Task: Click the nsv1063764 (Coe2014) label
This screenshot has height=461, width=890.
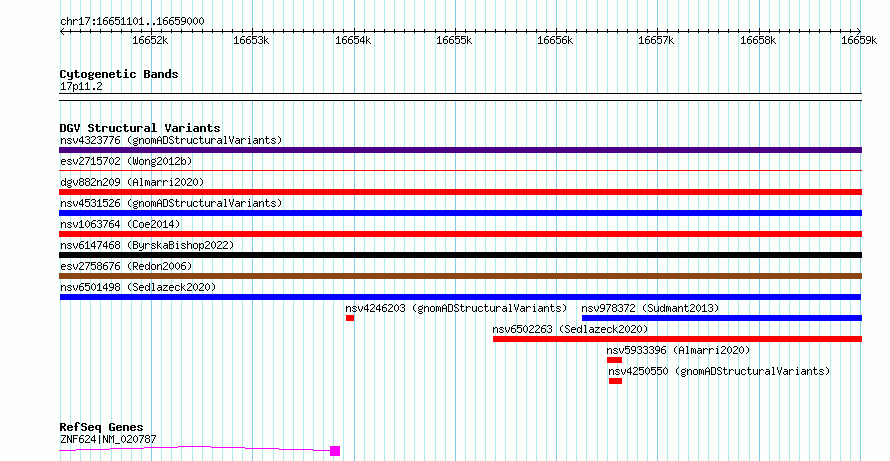Action: tap(120, 224)
